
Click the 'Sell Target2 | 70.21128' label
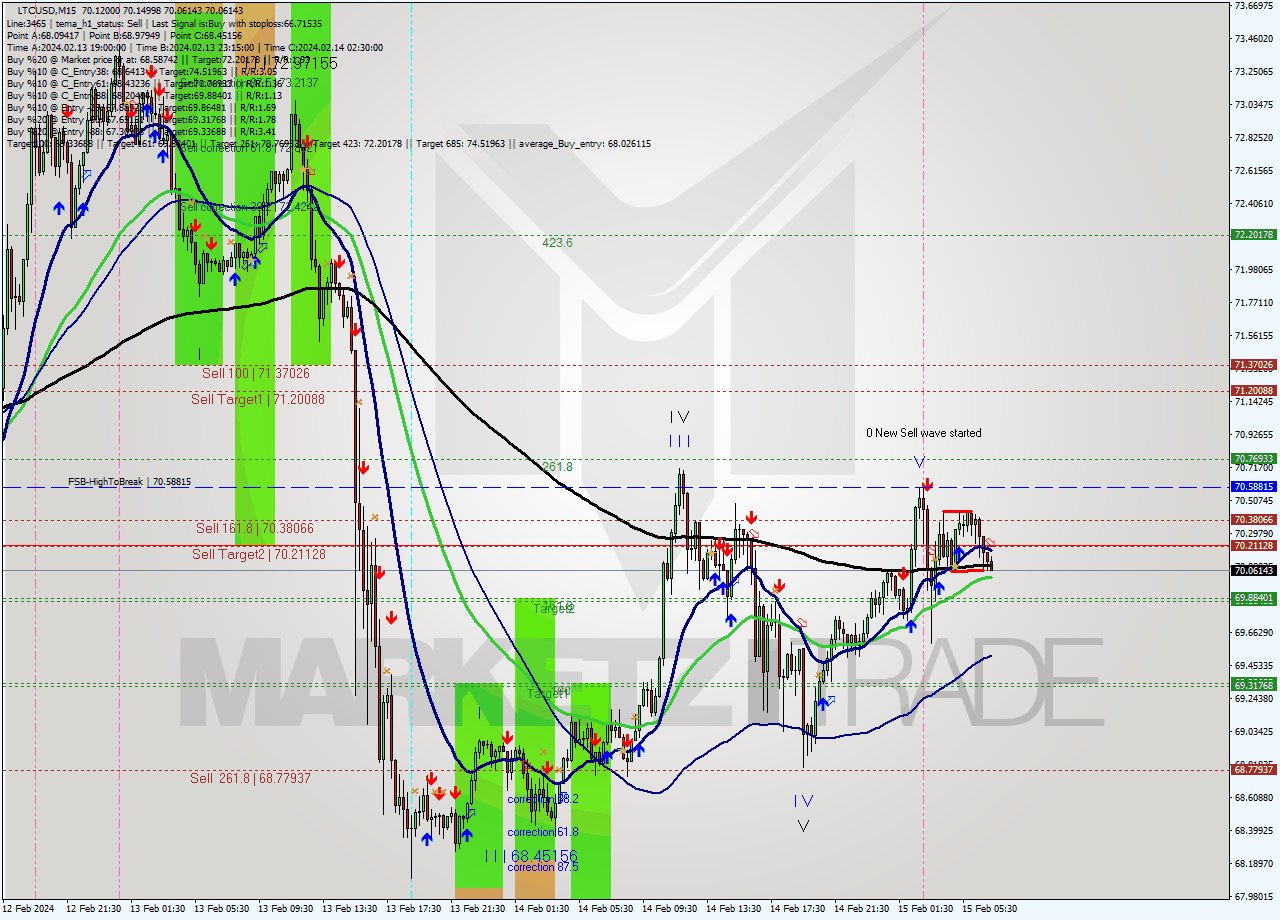tap(259, 554)
